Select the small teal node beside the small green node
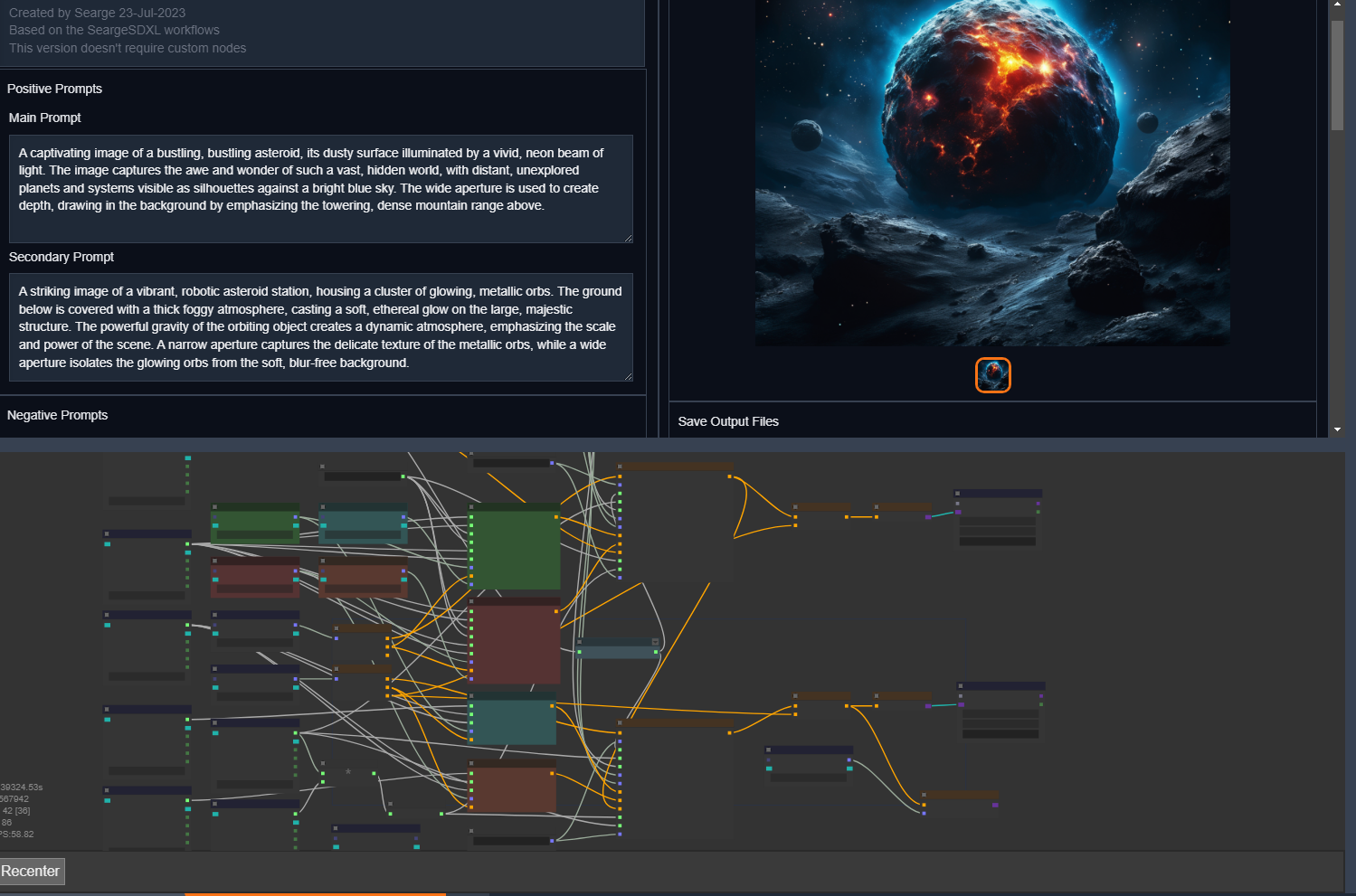Viewport: 1356px width, 896px height. click(x=363, y=523)
